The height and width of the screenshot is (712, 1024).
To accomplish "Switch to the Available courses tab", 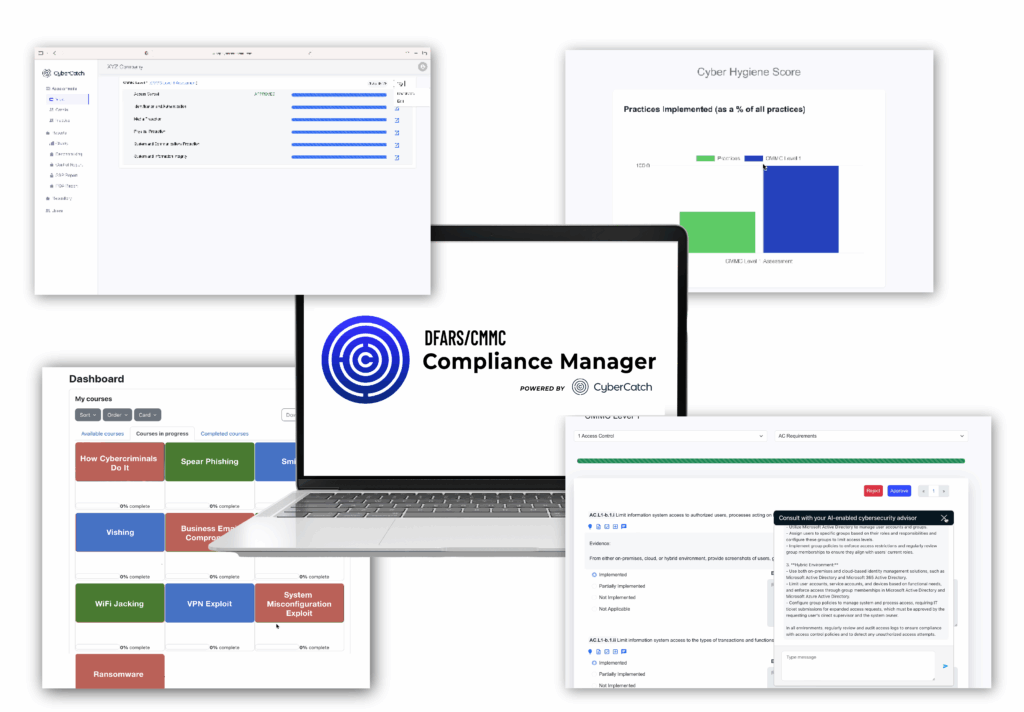I will pos(102,434).
